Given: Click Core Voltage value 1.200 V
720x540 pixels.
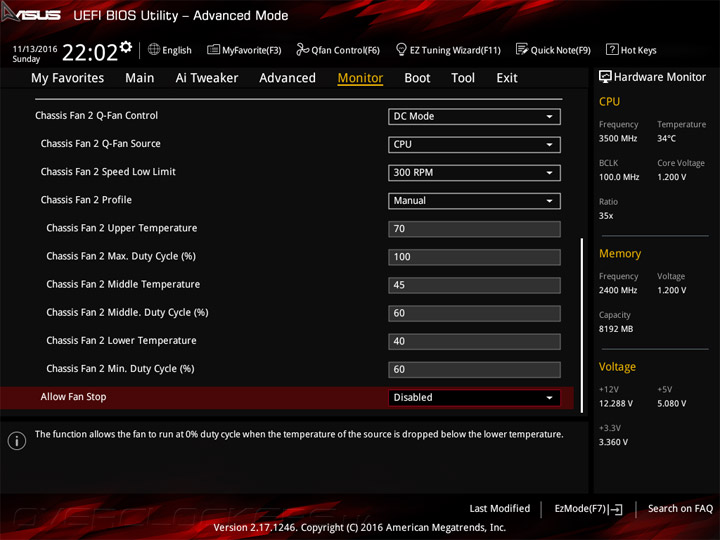Looking at the screenshot, I should pos(672,177).
